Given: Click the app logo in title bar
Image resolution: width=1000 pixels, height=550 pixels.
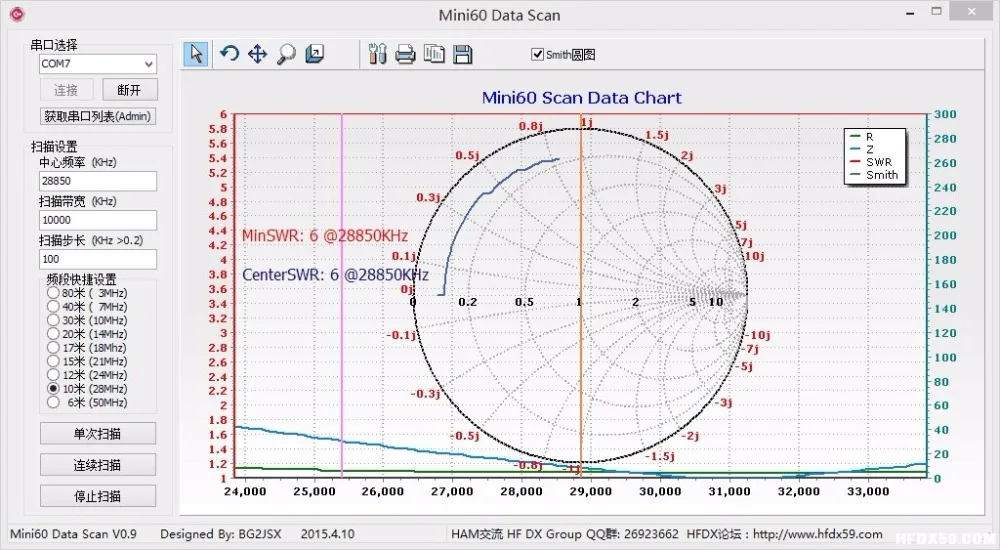Looking at the screenshot, I should click(x=17, y=13).
